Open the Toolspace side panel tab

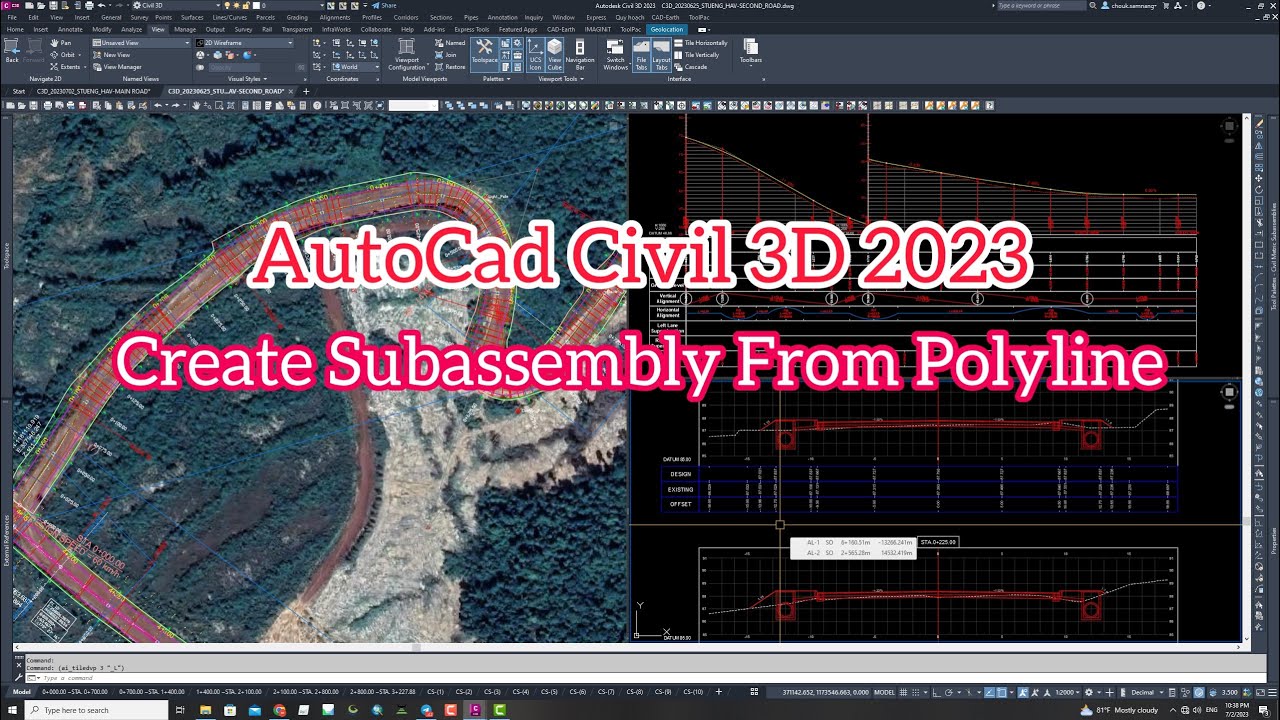(x=6, y=257)
